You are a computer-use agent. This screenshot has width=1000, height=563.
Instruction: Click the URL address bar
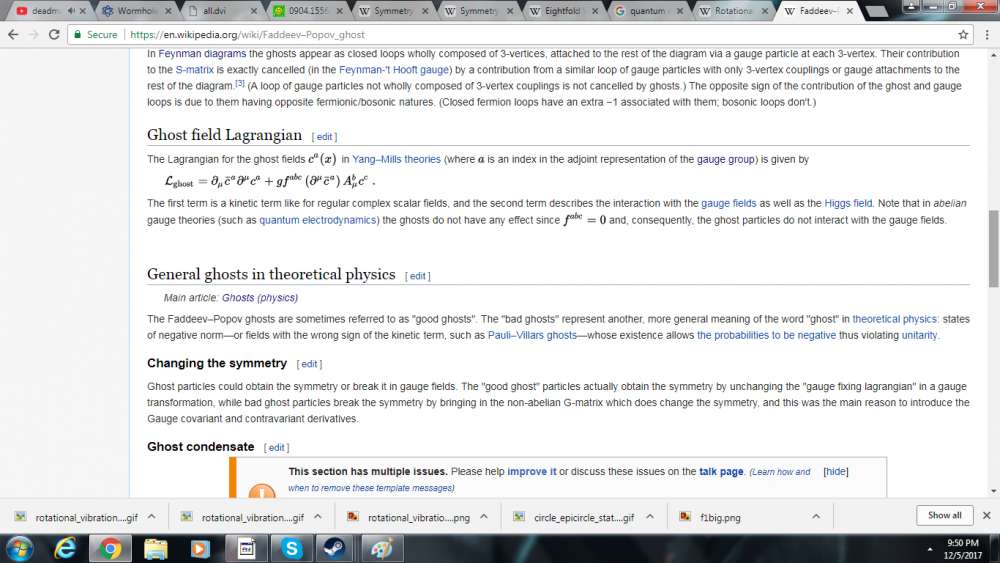[x=500, y=34]
